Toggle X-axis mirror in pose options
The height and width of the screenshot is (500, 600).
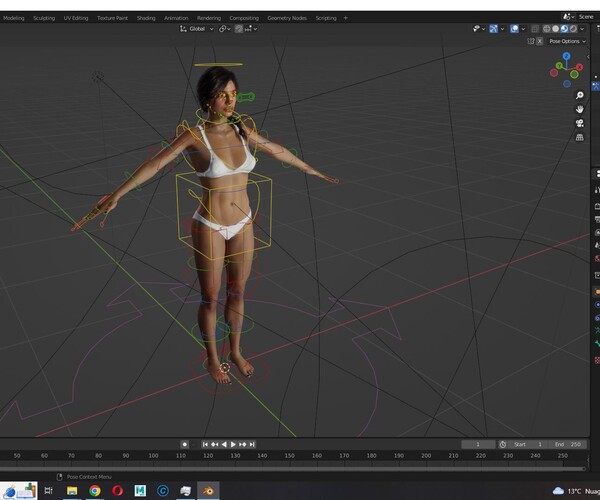(540, 41)
